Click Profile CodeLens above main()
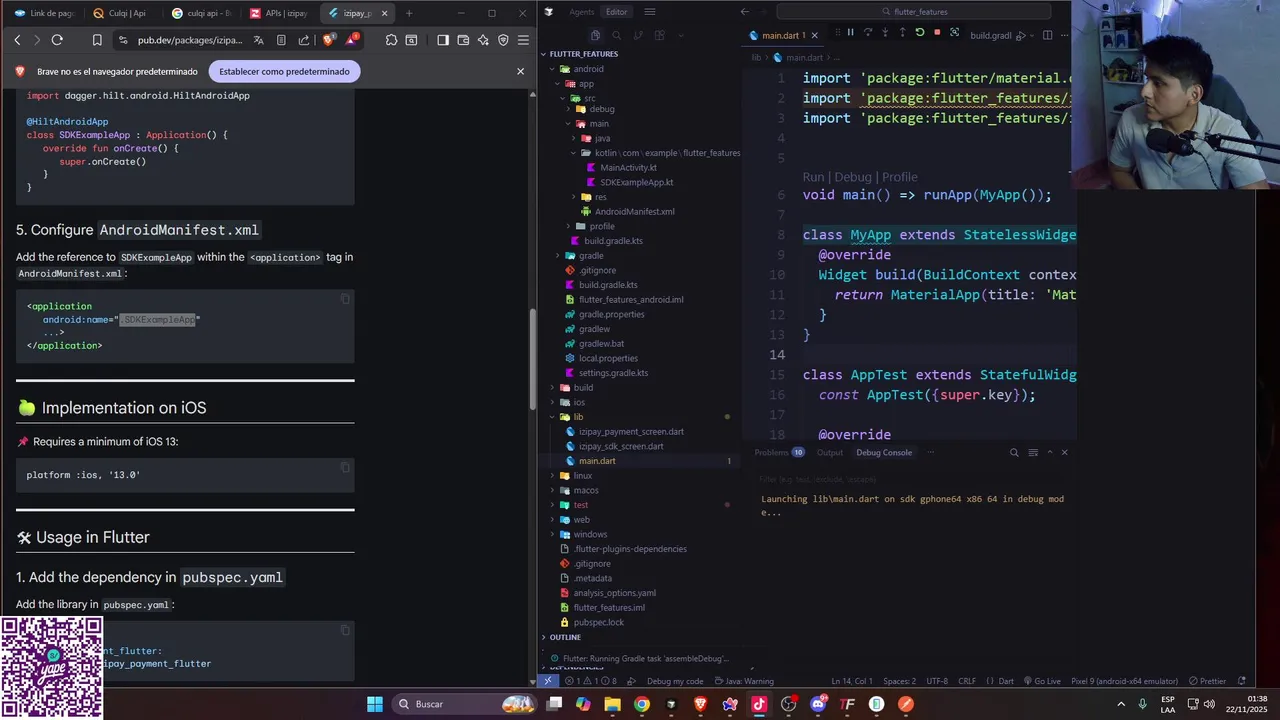This screenshot has width=1280, height=720. pos(900,177)
